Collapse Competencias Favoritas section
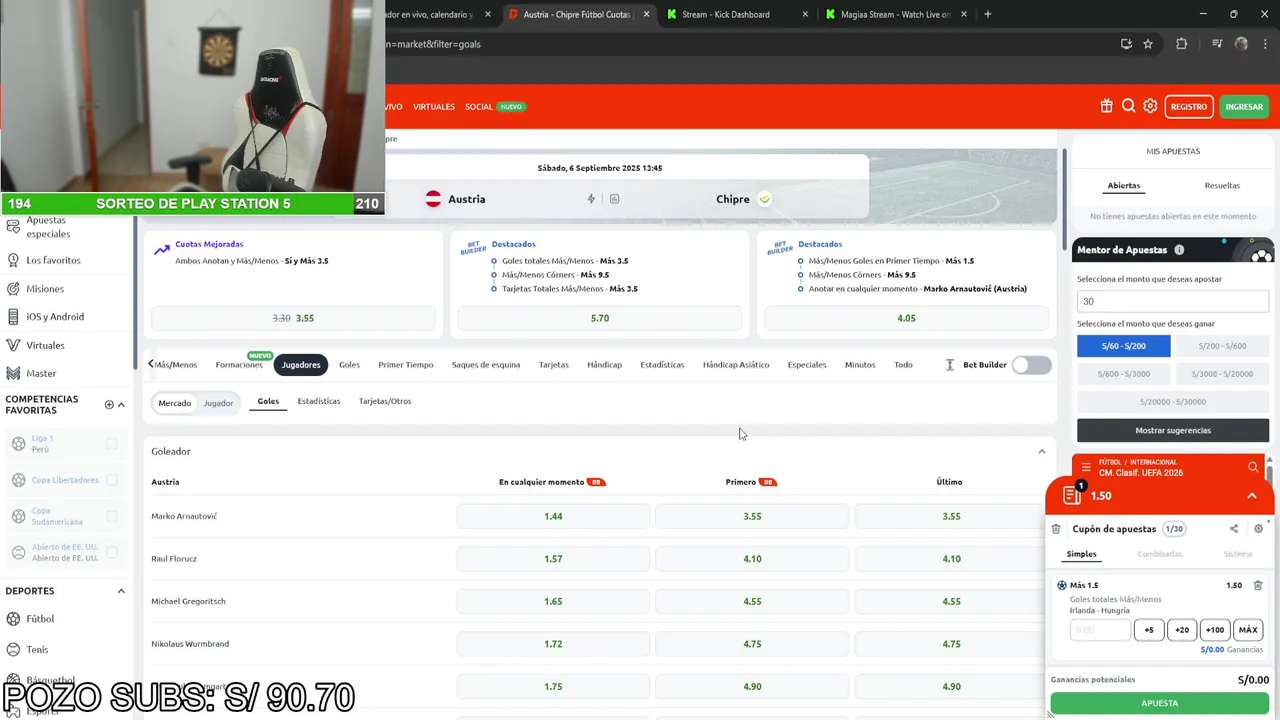 coord(121,405)
